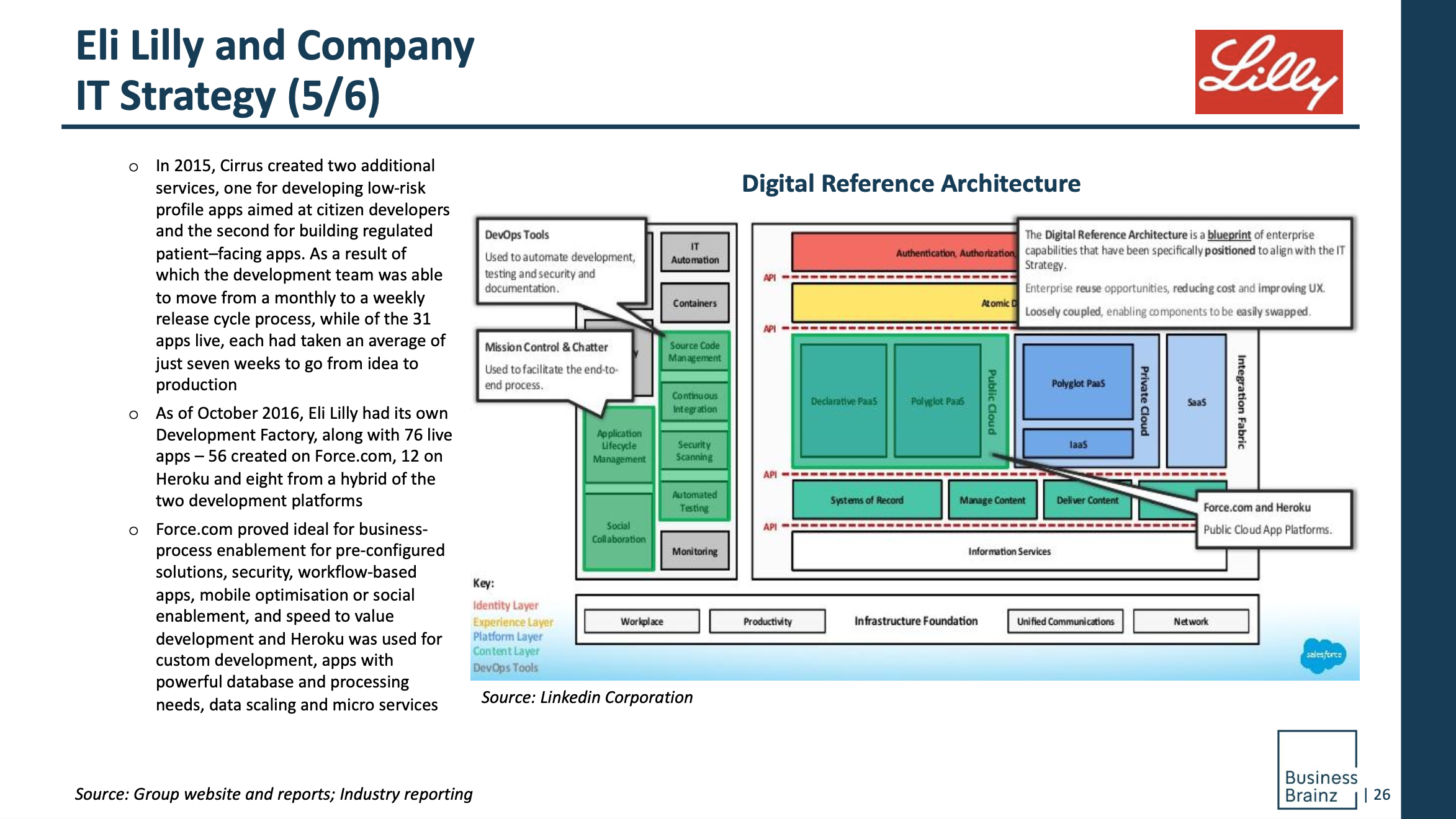This screenshot has height=819, width=1456.
Task: Click the Lilly red logo
Action: (x=1269, y=71)
